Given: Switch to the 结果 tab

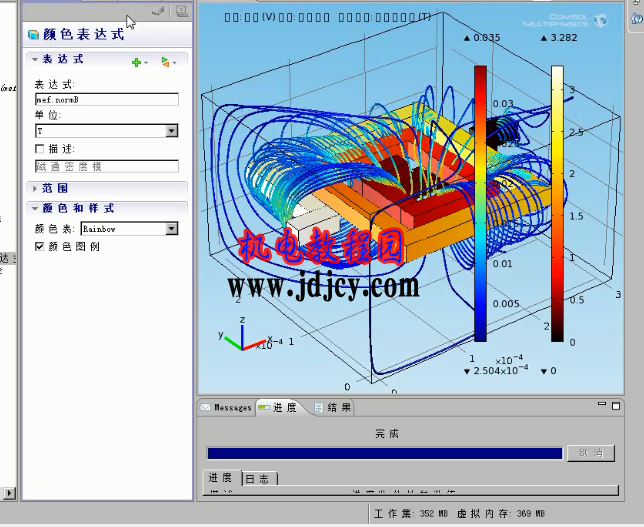Looking at the screenshot, I should 333,407.
